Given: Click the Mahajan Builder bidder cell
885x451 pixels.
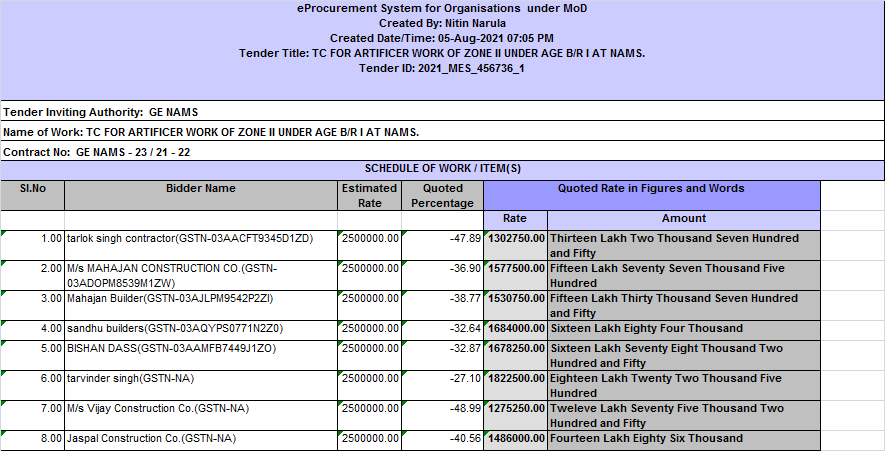Looking at the screenshot, I should [201, 305].
